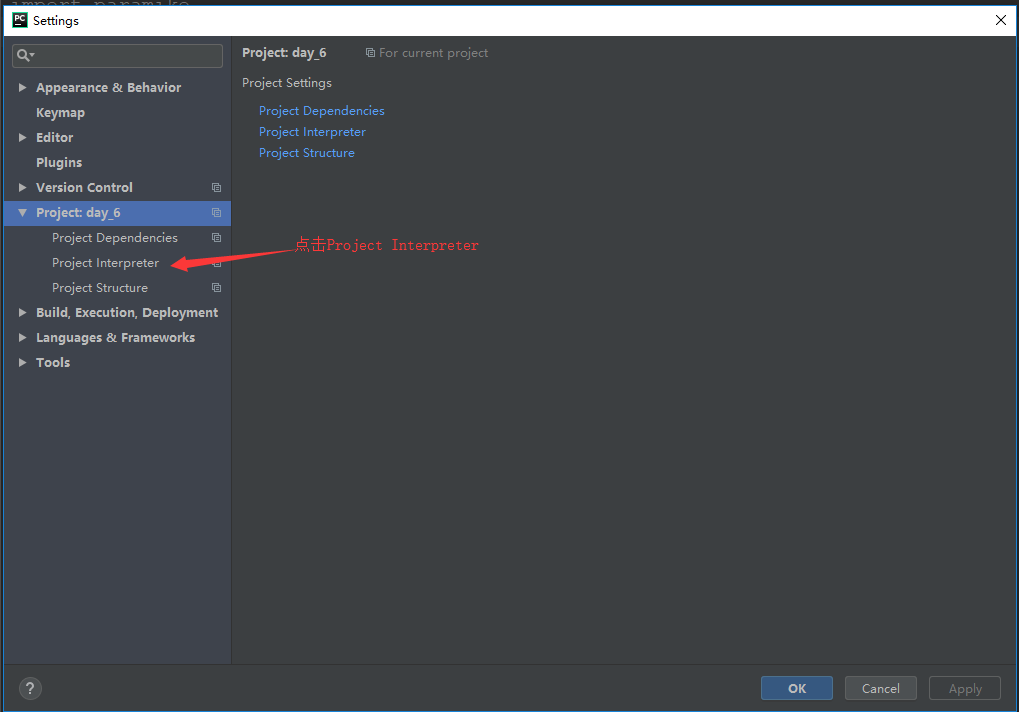Image resolution: width=1019 pixels, height=712 pixels.
Task: Open Project Dependencies in the sidebar tree
Action: tap(115, 238)
